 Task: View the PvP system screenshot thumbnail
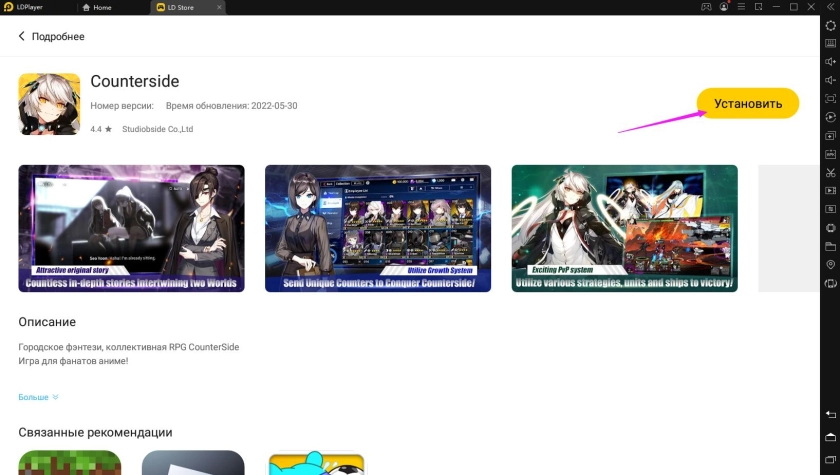coord(624,228)
